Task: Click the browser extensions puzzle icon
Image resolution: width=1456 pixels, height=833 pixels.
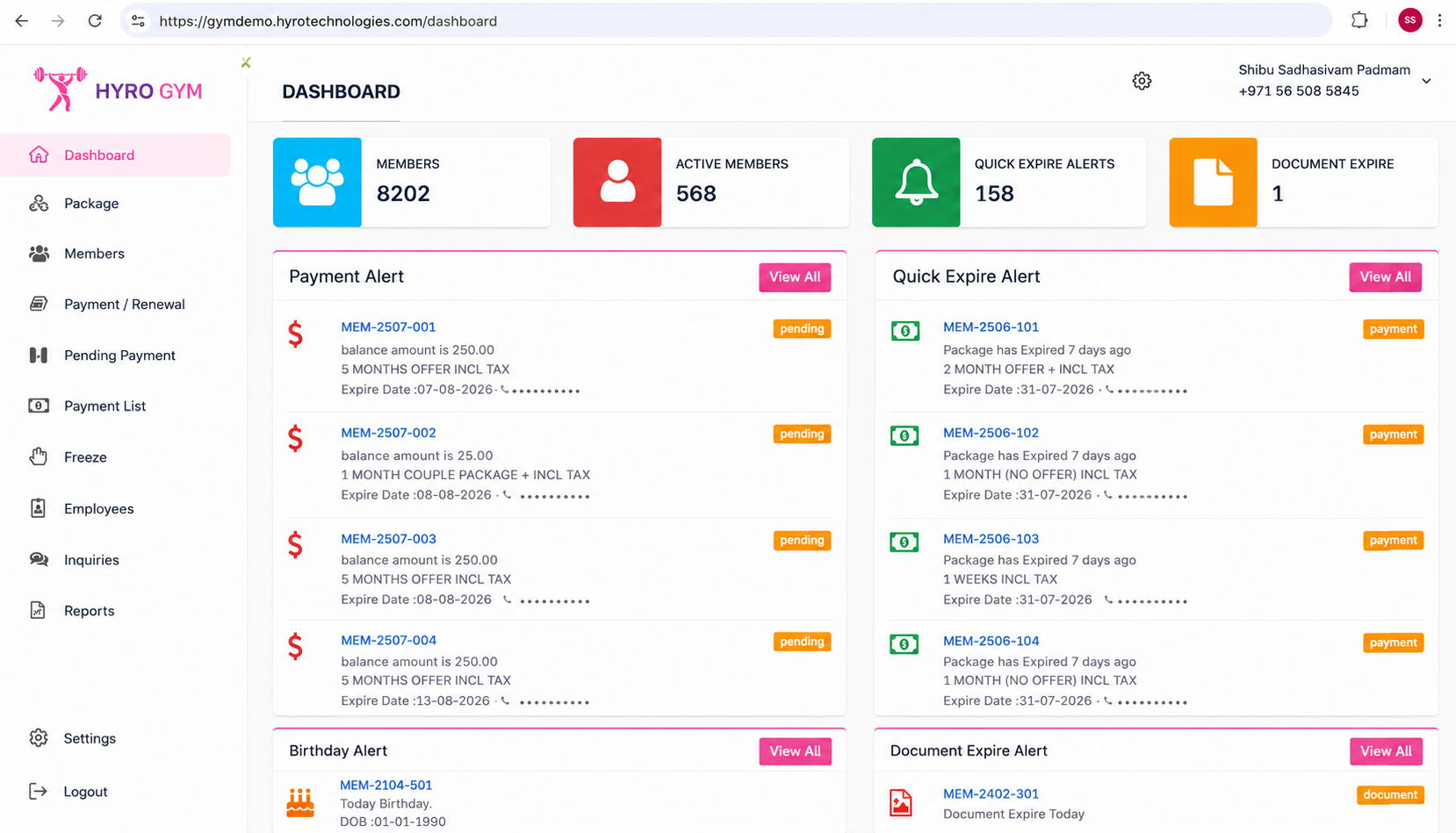Action: [1359, 20]
